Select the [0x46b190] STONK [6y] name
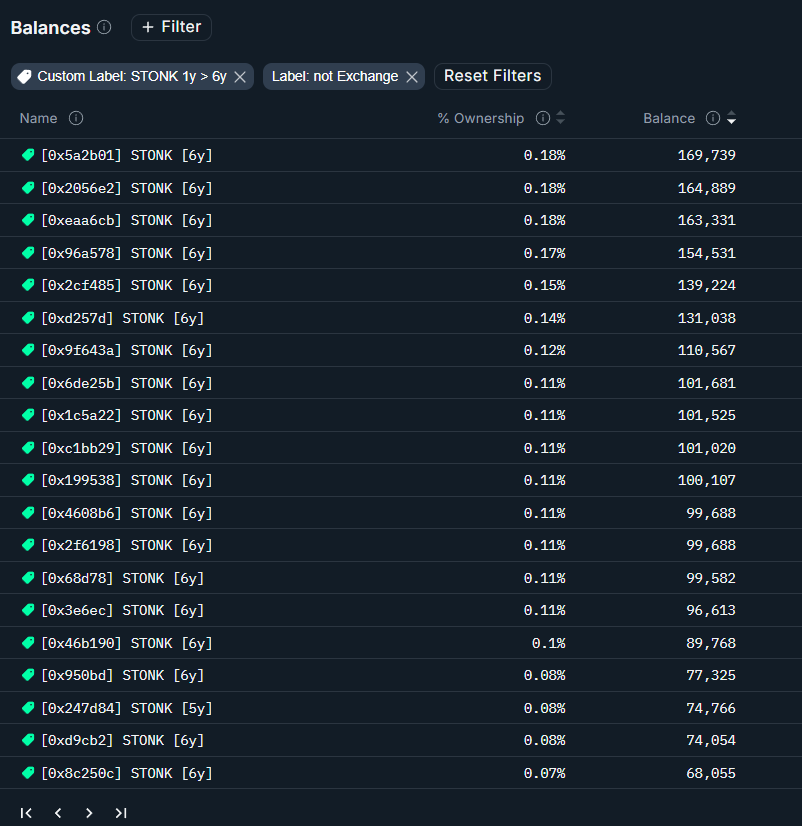The image size is (802, 826). [126, 643]
